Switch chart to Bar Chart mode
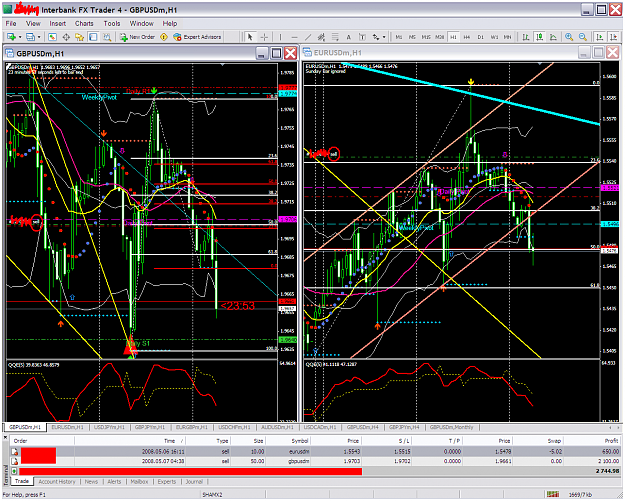 click(526, 37)
